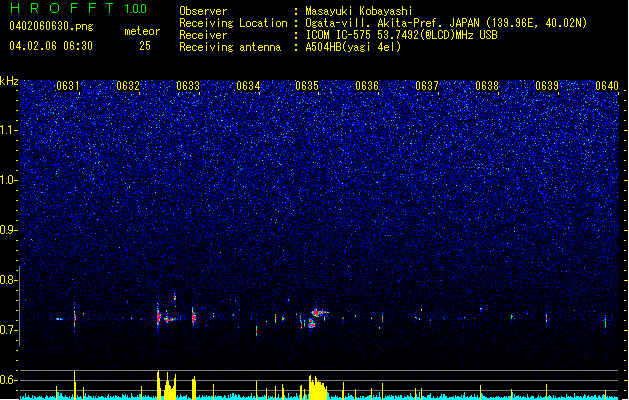
Task: Click the 0635 time marker
Action: click(x=307, y=86)
